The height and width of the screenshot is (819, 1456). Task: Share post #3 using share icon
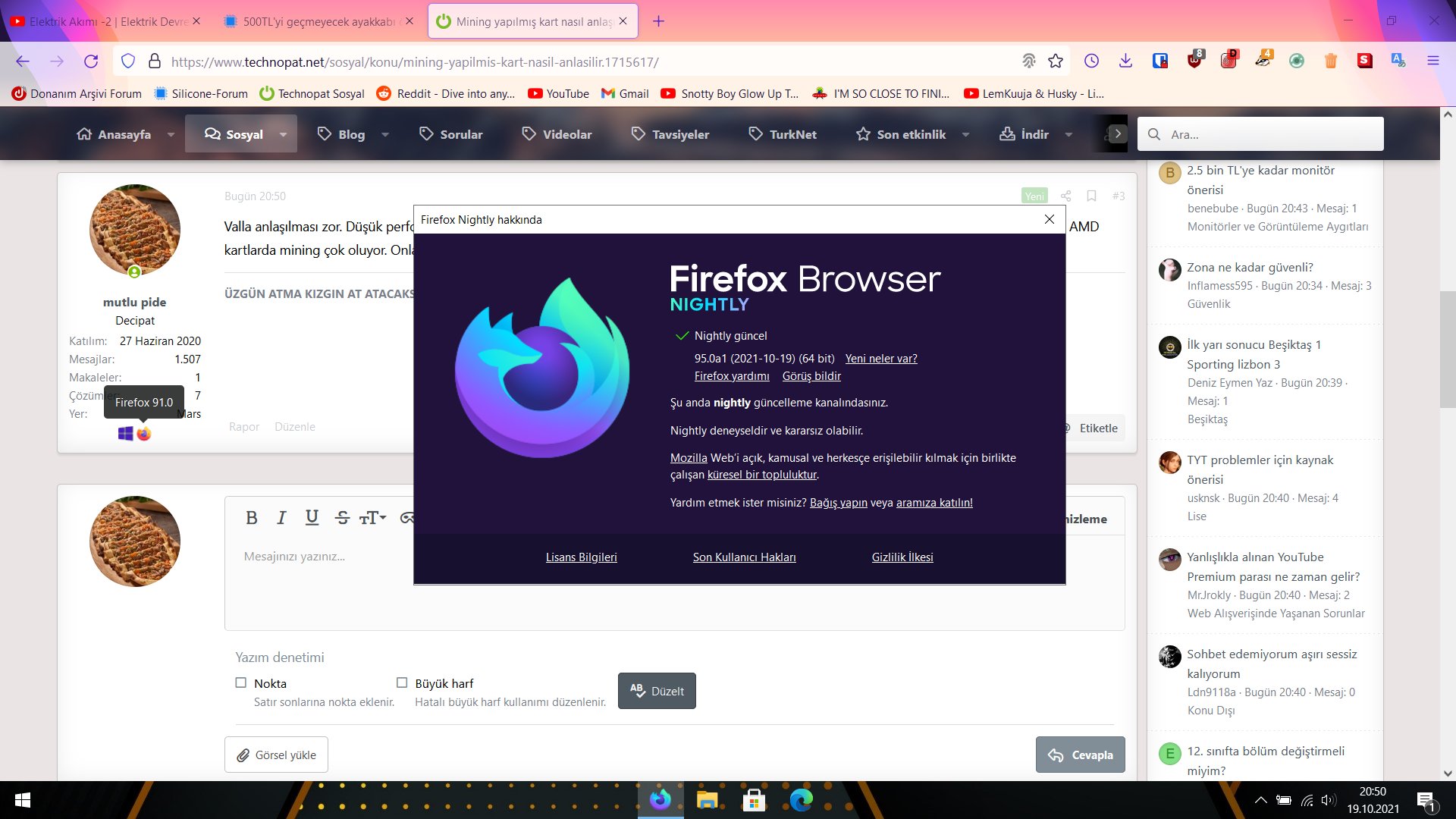click(x=1065, y=196)
